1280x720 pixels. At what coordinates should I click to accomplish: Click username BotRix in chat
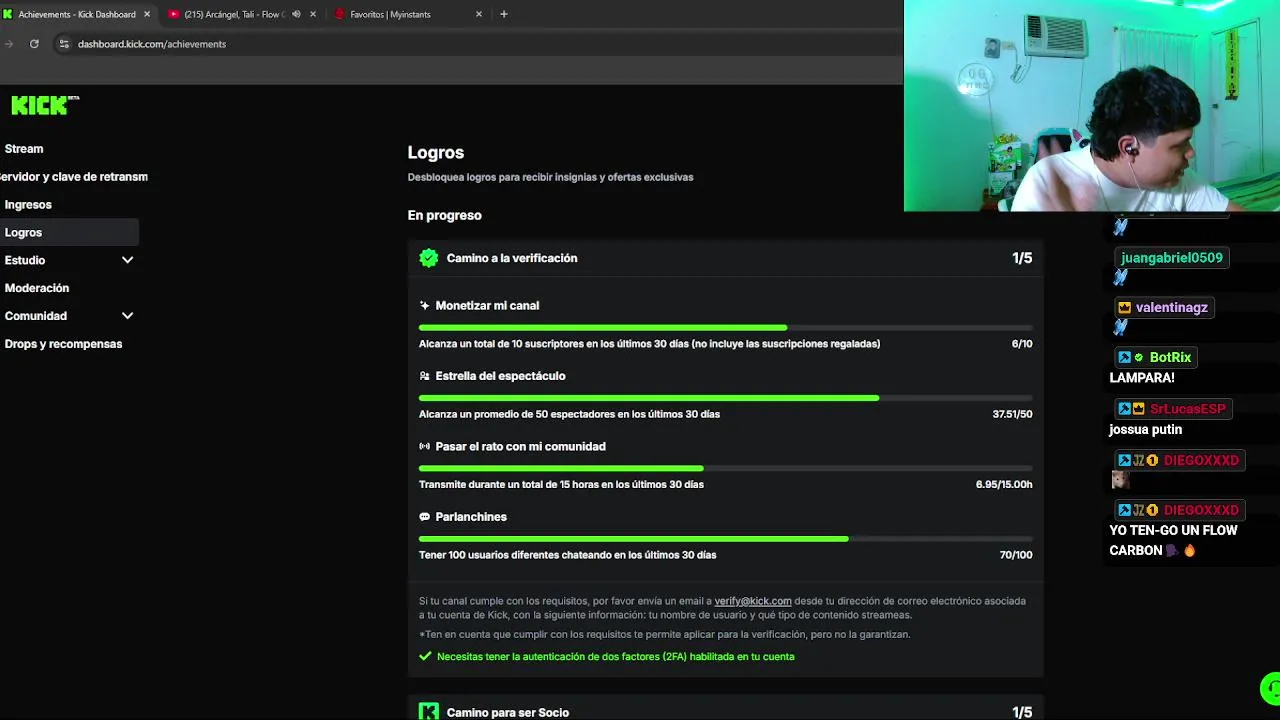coord(1170,358)
